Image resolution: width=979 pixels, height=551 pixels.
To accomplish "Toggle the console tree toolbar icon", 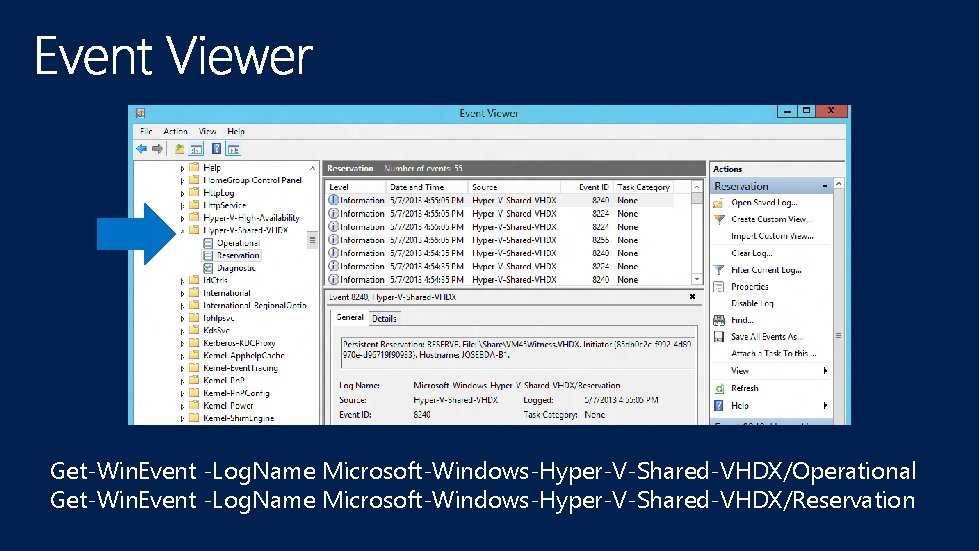I will 196,149.
